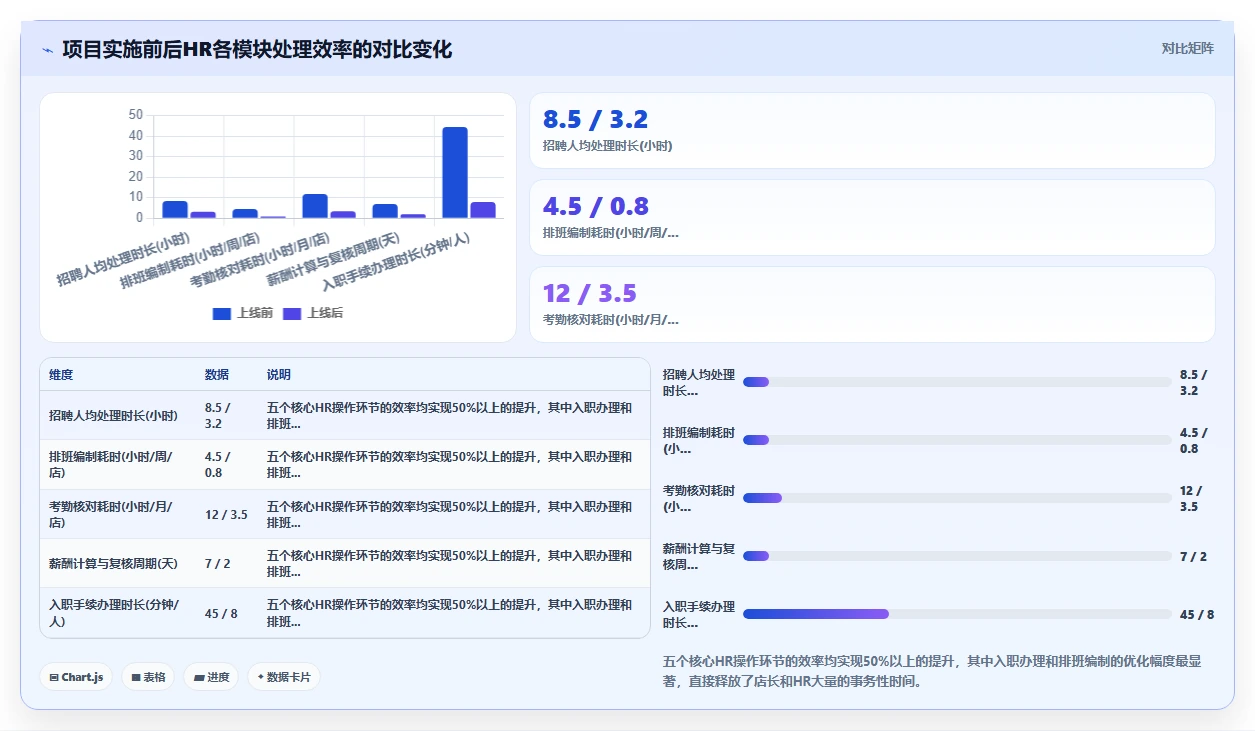
Task: Click the 8.5 / 3.2 table value
Action: click(x=218, y=416)
